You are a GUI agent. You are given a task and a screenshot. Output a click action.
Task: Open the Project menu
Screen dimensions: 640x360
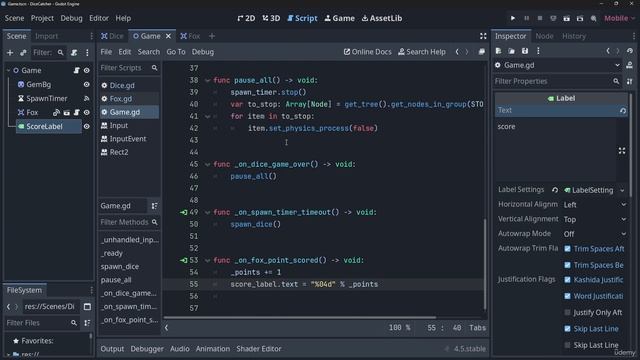pyautogui.click(x=42, y=18)
